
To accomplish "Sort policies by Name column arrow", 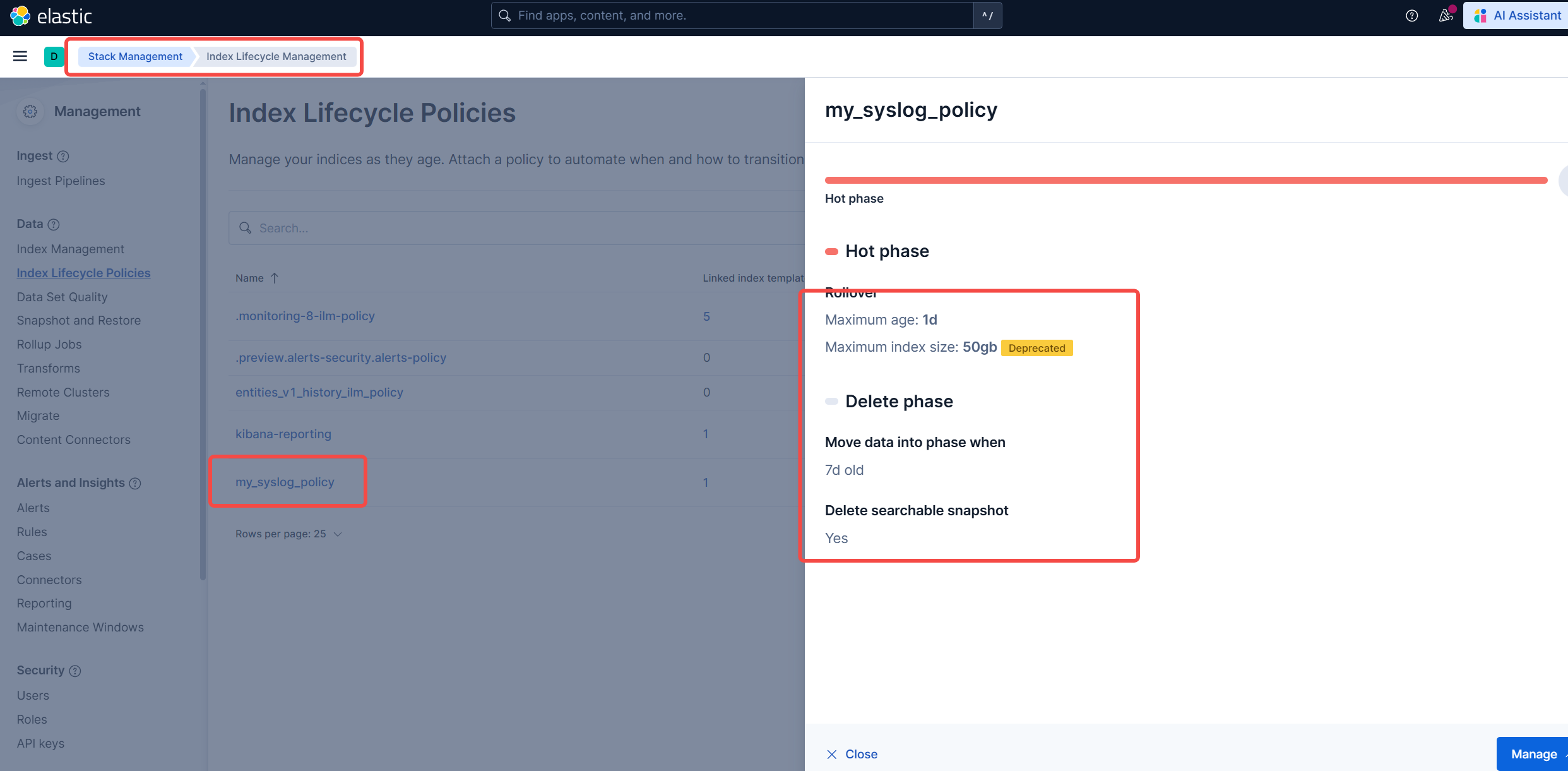I will coord(275,278).
